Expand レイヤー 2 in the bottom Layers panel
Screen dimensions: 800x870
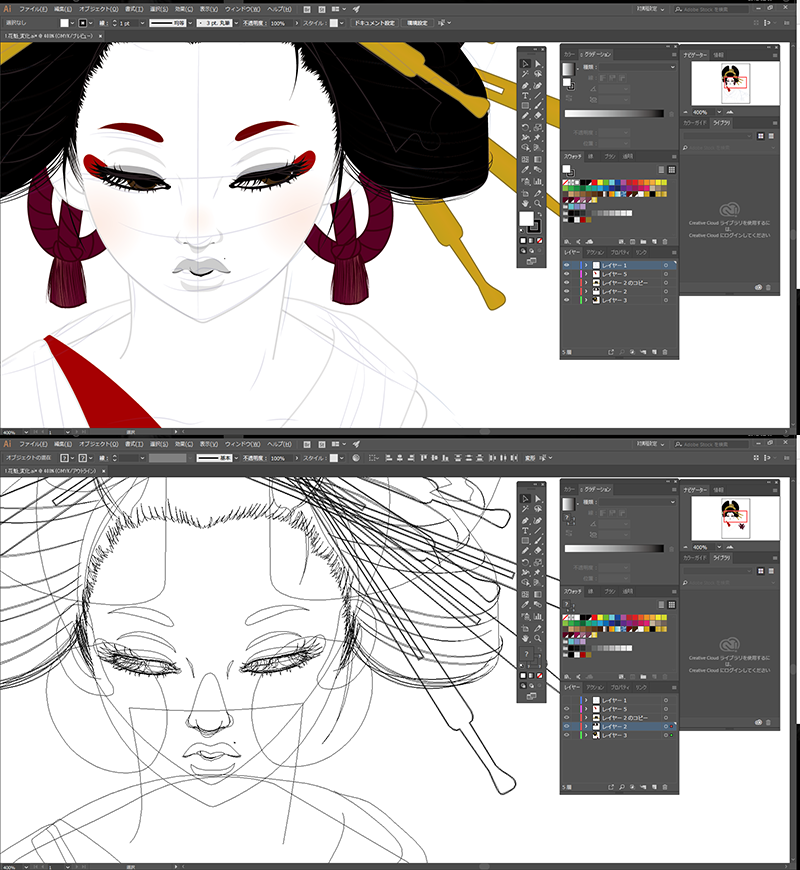[x=586, y=726]
